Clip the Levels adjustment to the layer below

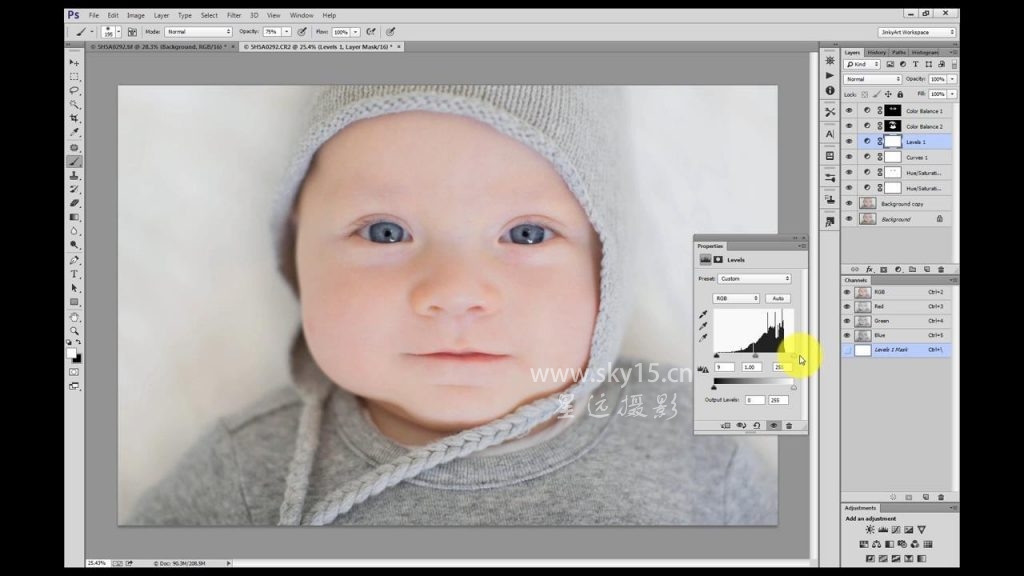pyautogui.click(x=726, y=426)
